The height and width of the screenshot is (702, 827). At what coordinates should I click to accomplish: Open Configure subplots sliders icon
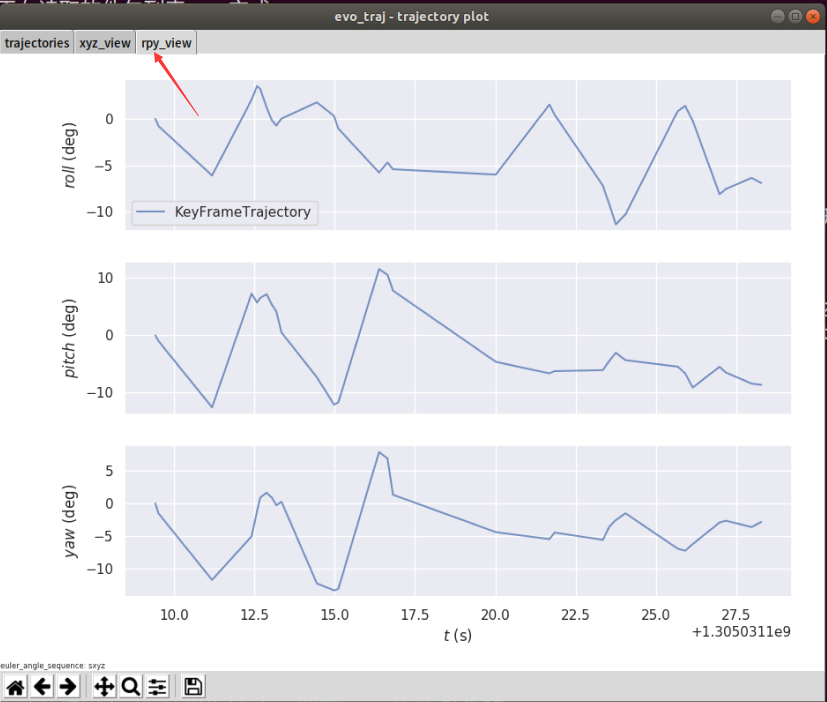(157, 687)
